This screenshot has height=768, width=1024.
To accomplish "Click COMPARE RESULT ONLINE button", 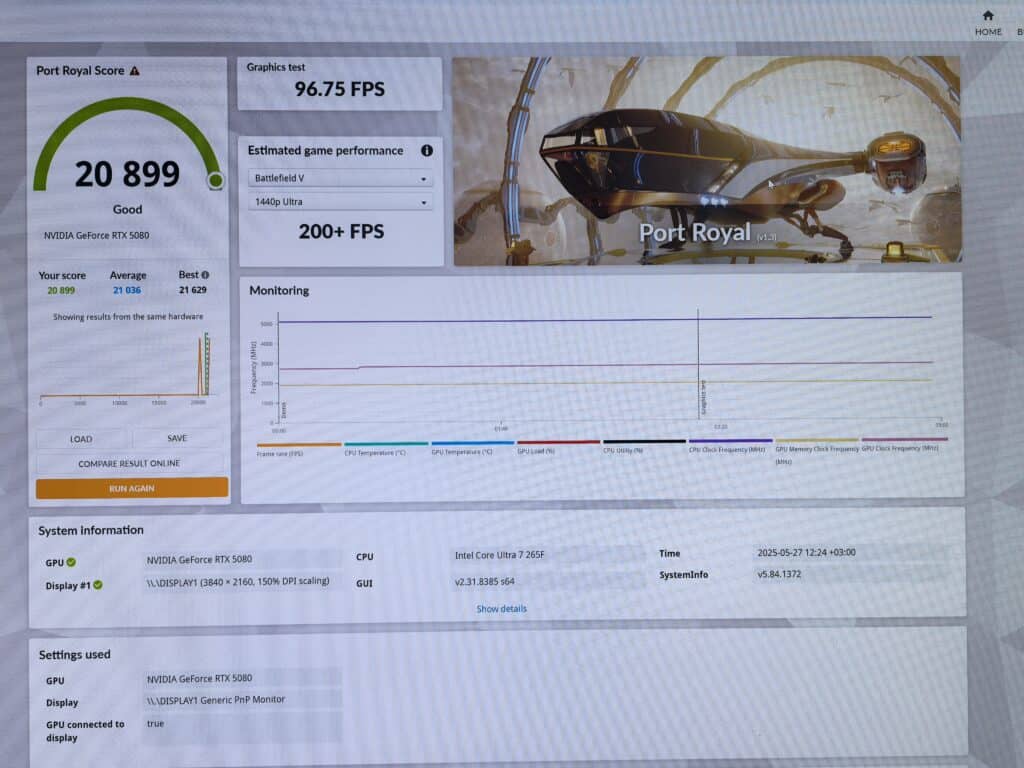I will click(x=129, y=463).
